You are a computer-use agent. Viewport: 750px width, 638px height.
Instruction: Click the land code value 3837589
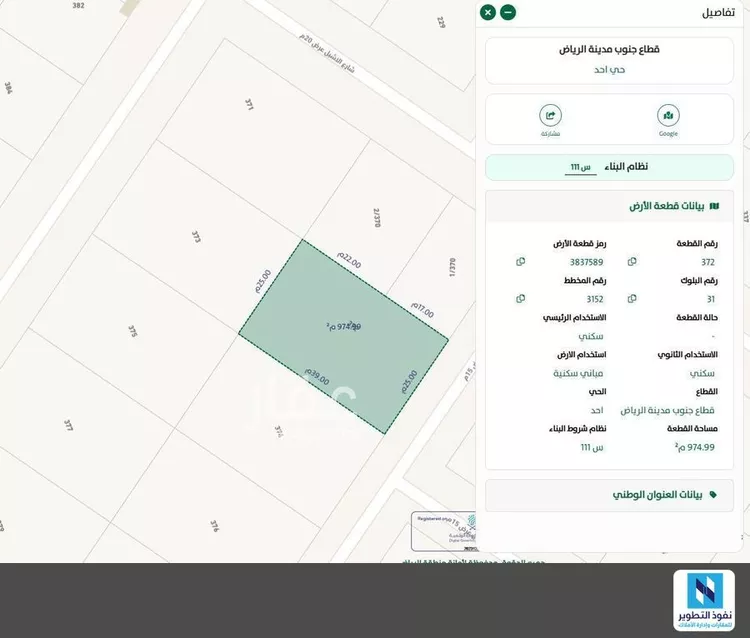point(586,262)
